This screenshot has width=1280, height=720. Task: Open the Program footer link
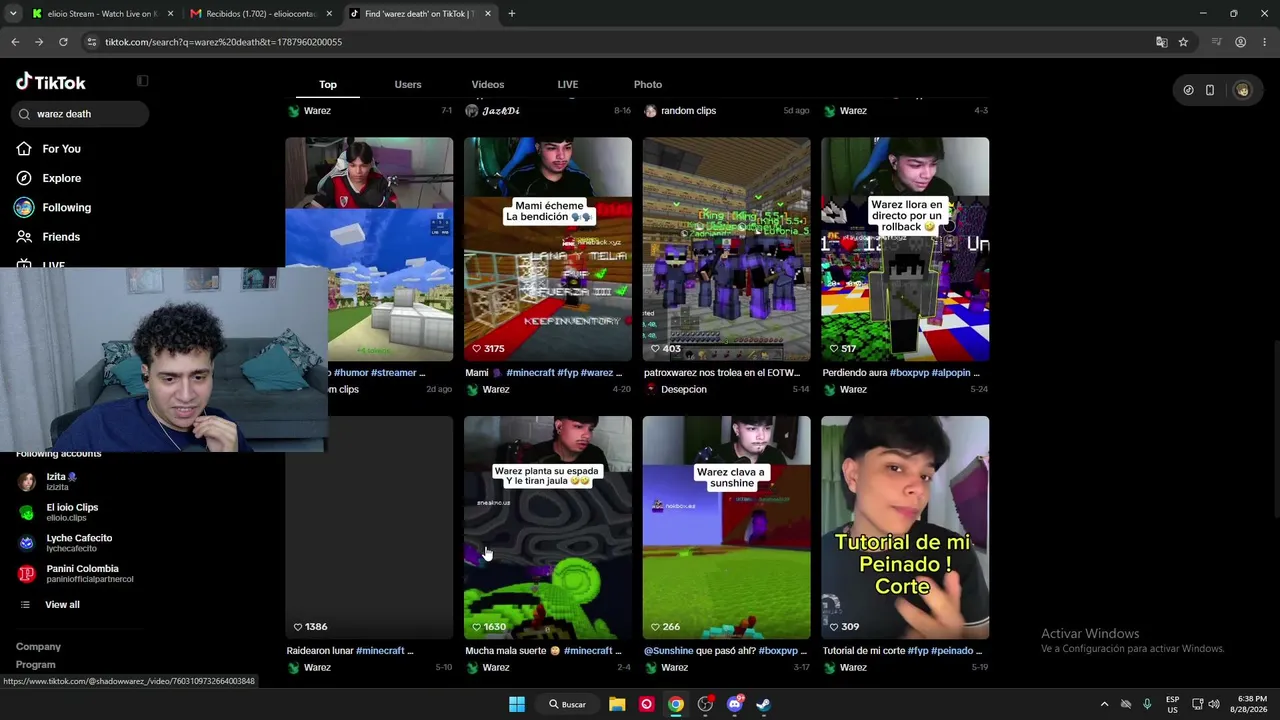pyautogui.click(x=35, y=665)
